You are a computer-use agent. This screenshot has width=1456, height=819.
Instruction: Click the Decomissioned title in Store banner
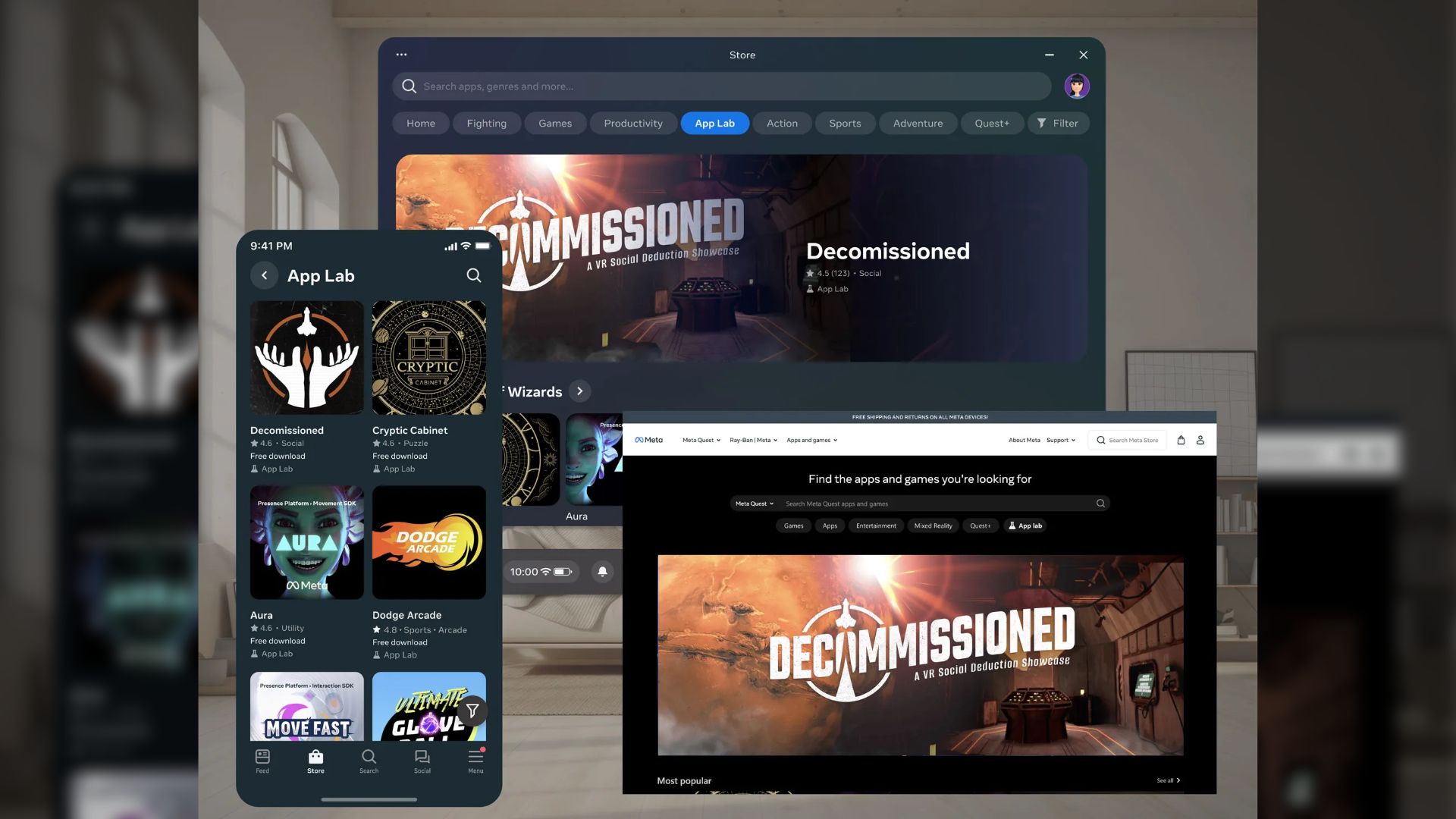(887, 251)
